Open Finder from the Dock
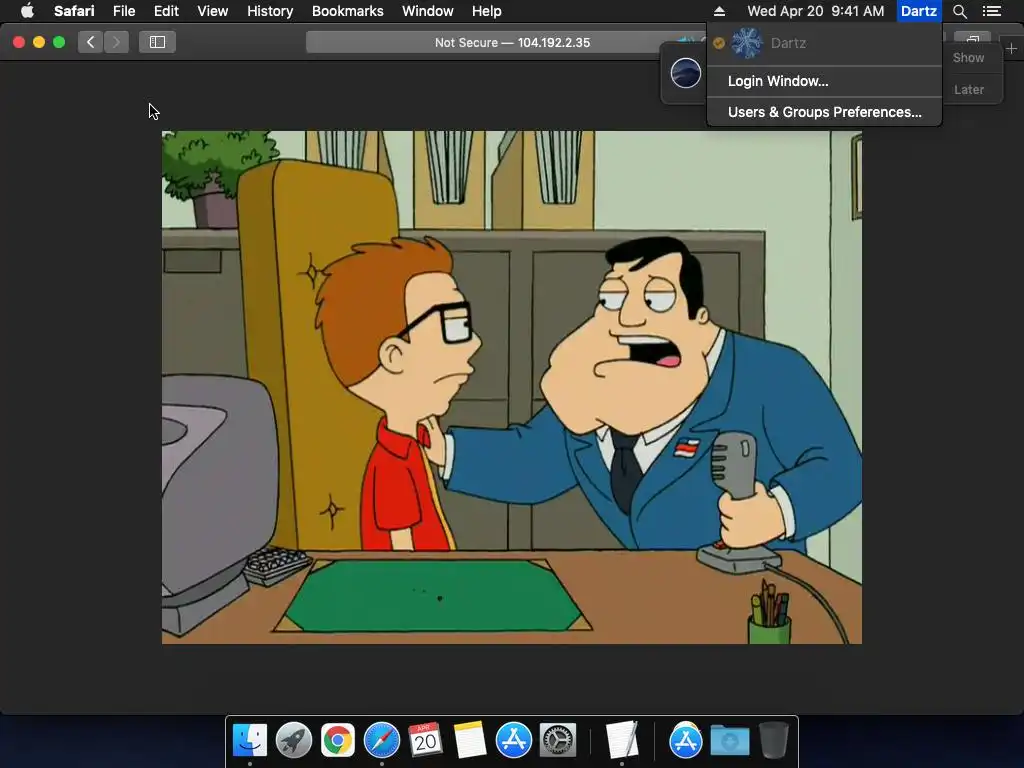The image size is (1024, 768). tap(250, 740)
